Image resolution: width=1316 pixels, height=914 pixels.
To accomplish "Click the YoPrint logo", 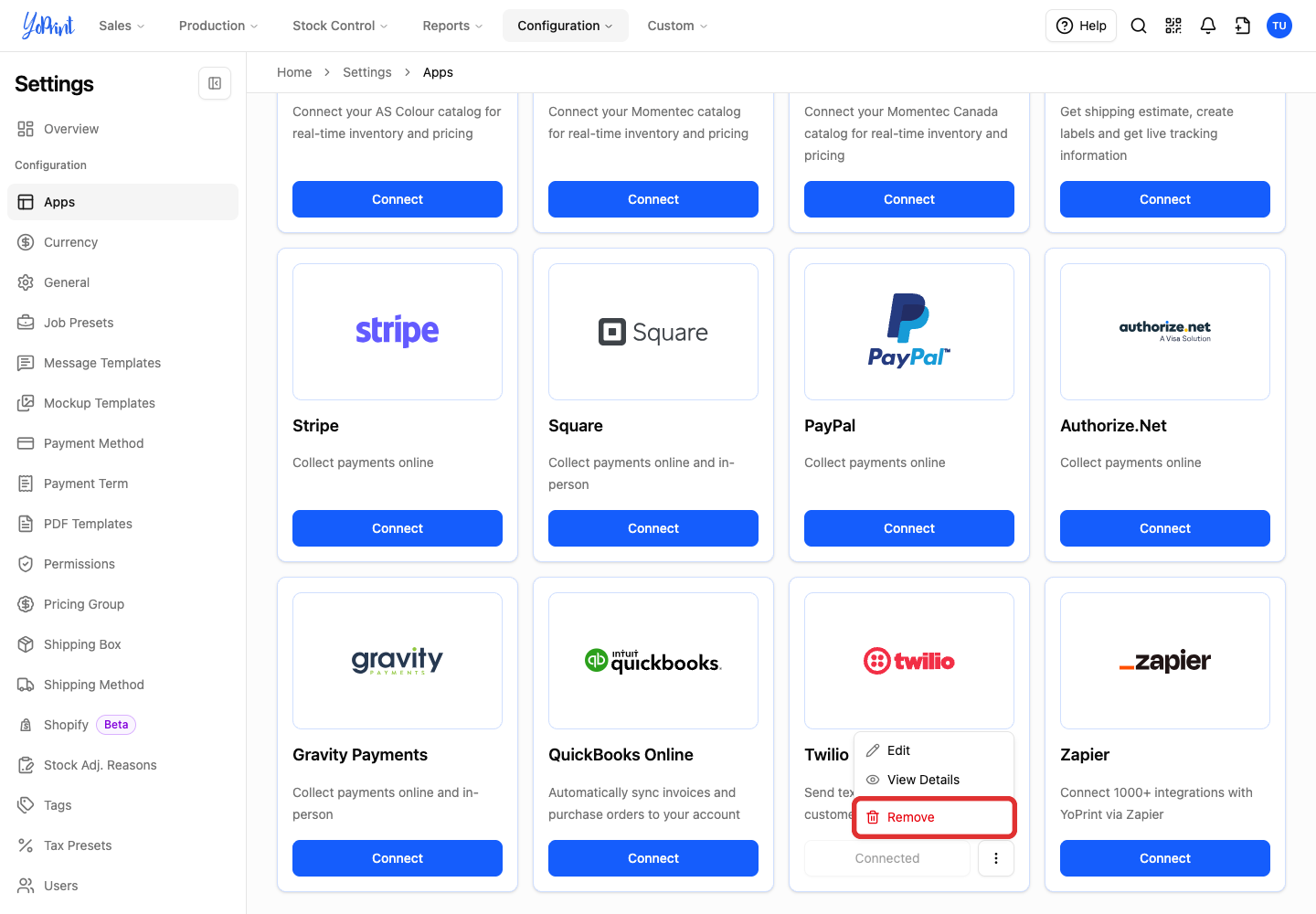I will pyautogui.click(x=48, y=26).
